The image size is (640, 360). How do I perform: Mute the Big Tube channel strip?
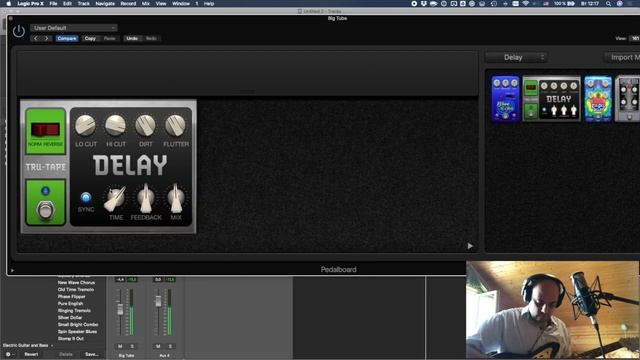[x=120, y=346]
